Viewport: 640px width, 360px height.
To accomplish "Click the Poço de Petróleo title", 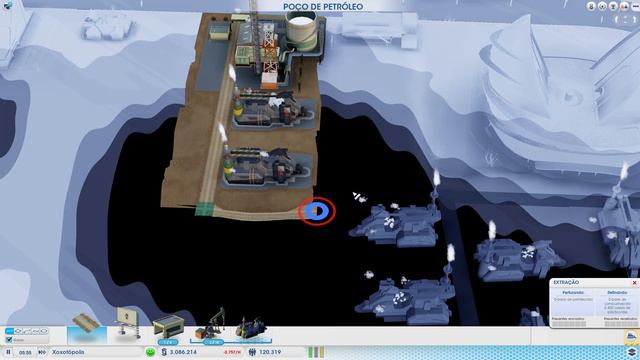I will [x=323, y=7].
